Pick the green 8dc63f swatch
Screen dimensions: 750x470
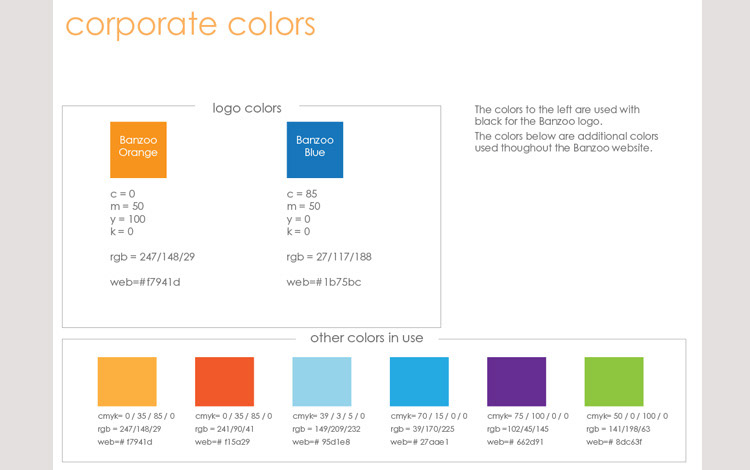(x=614, y=381)
